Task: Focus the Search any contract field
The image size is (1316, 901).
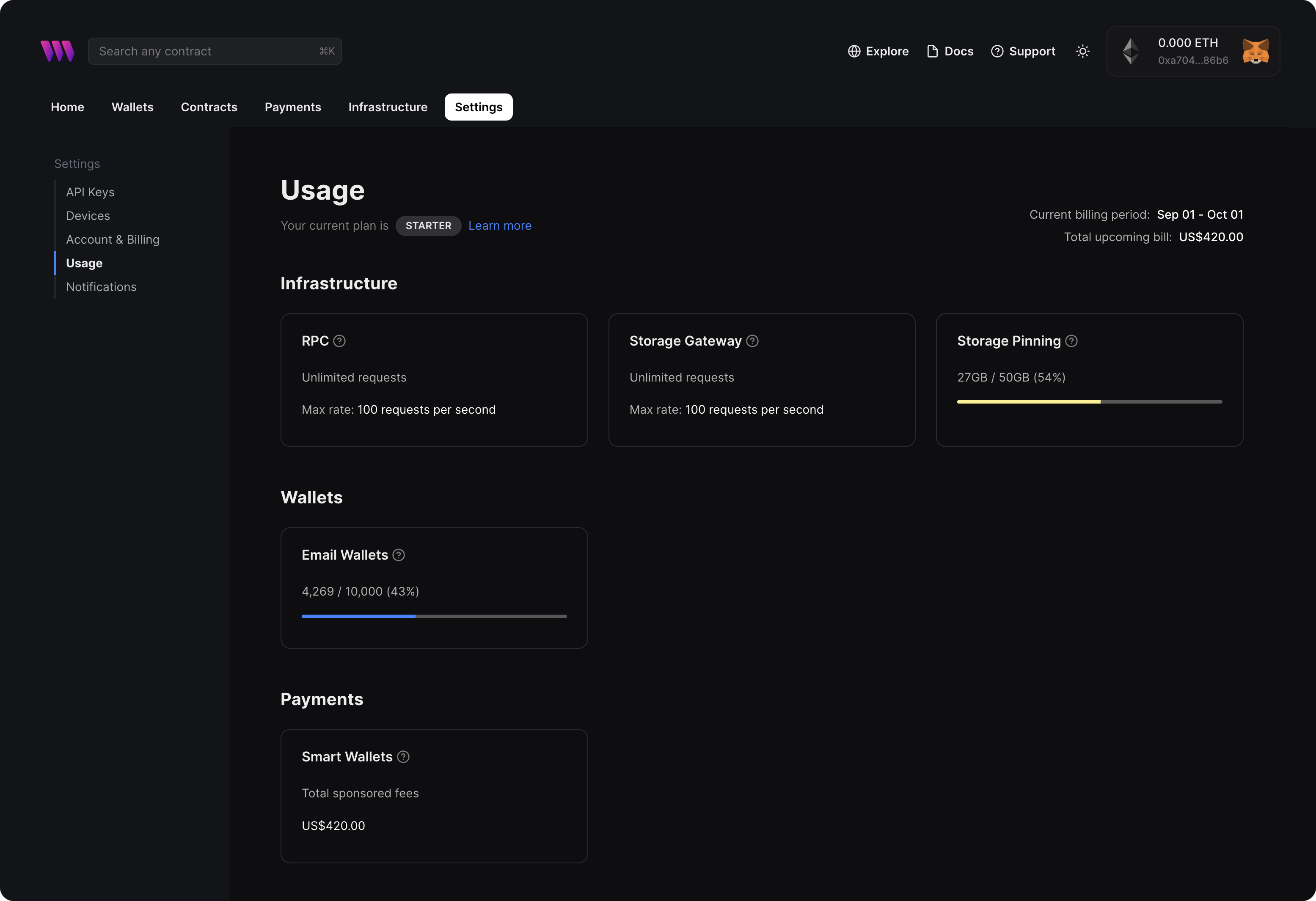Action: [206, 52]
